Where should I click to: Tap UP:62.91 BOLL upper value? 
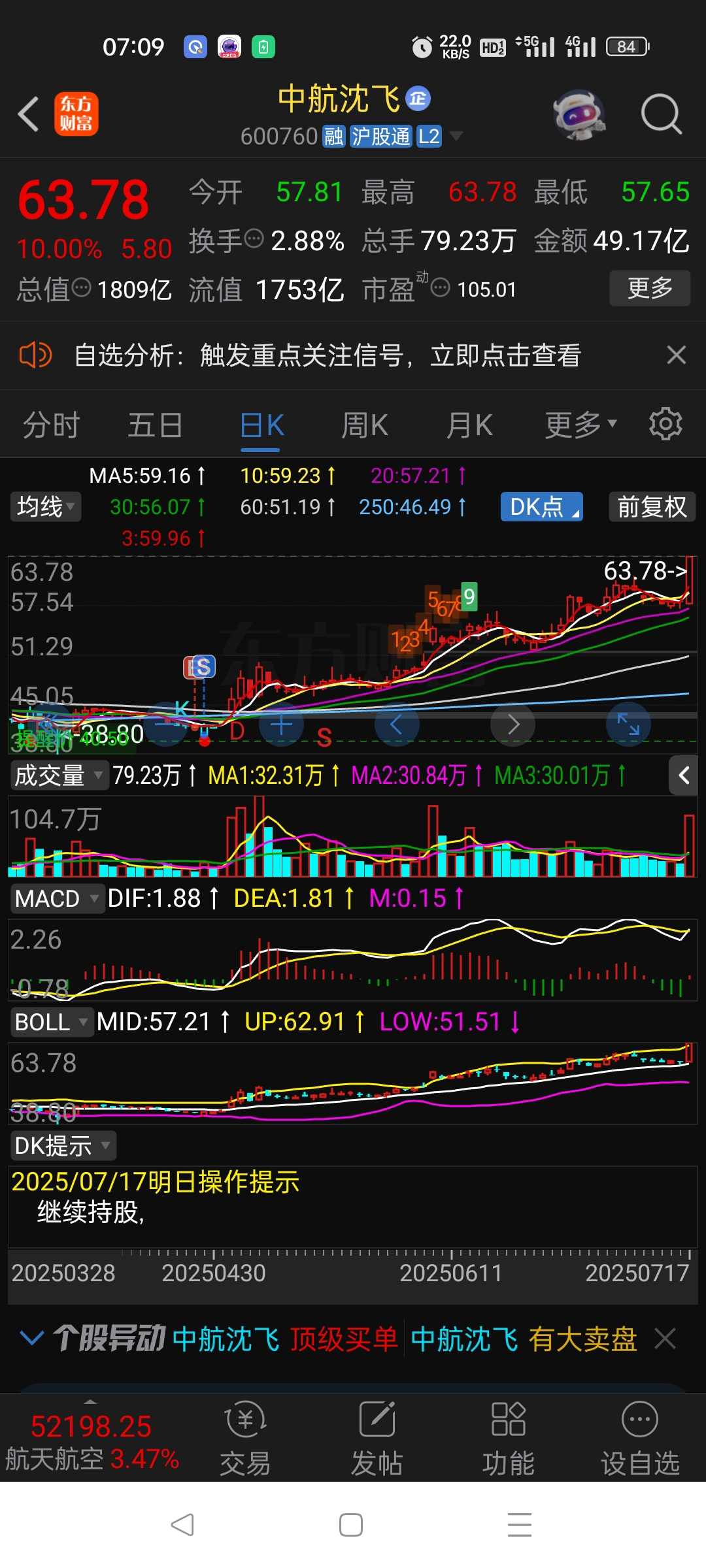pyautogui.click(x=305, y=1022)
